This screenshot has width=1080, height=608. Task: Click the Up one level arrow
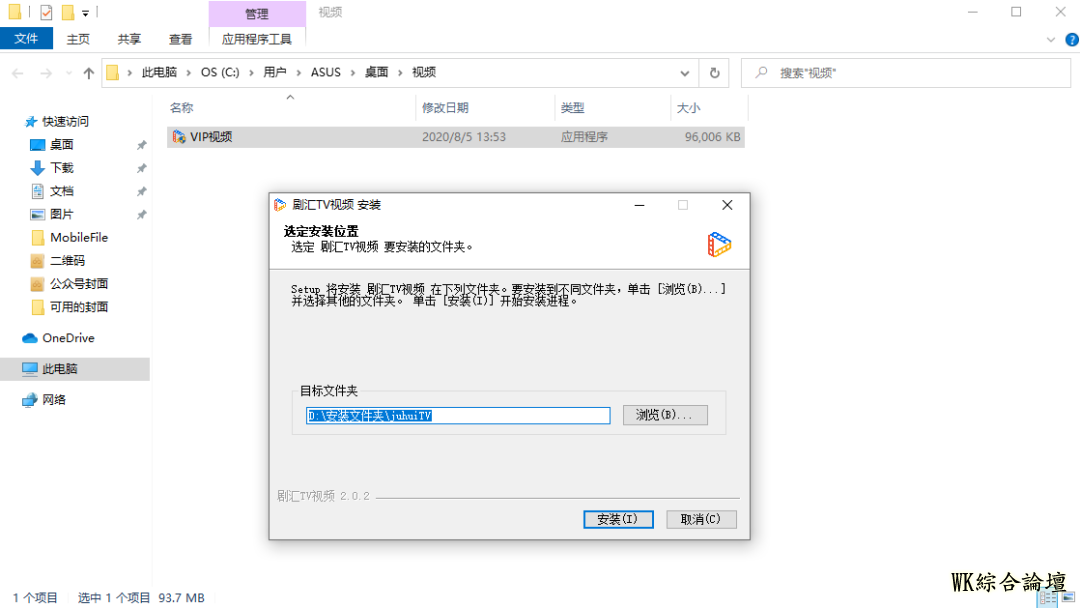pos(88,73)
